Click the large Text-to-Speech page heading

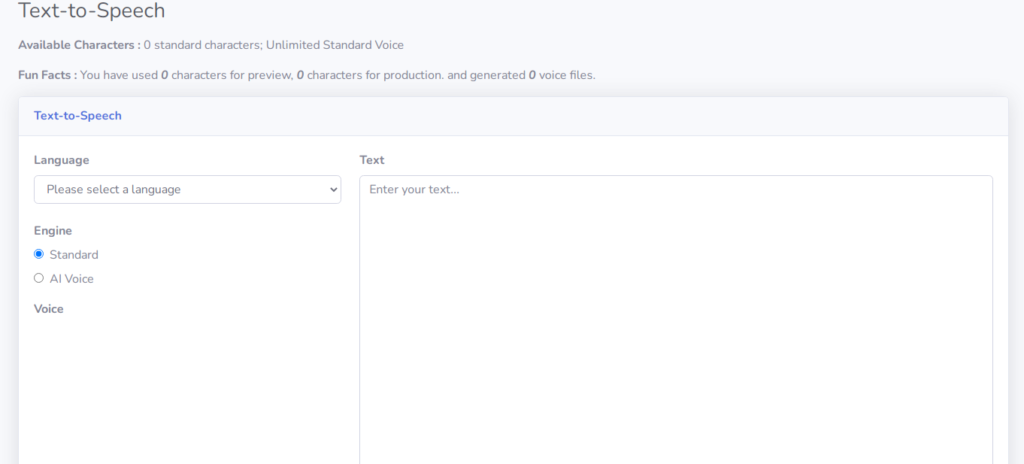[92, 12]
